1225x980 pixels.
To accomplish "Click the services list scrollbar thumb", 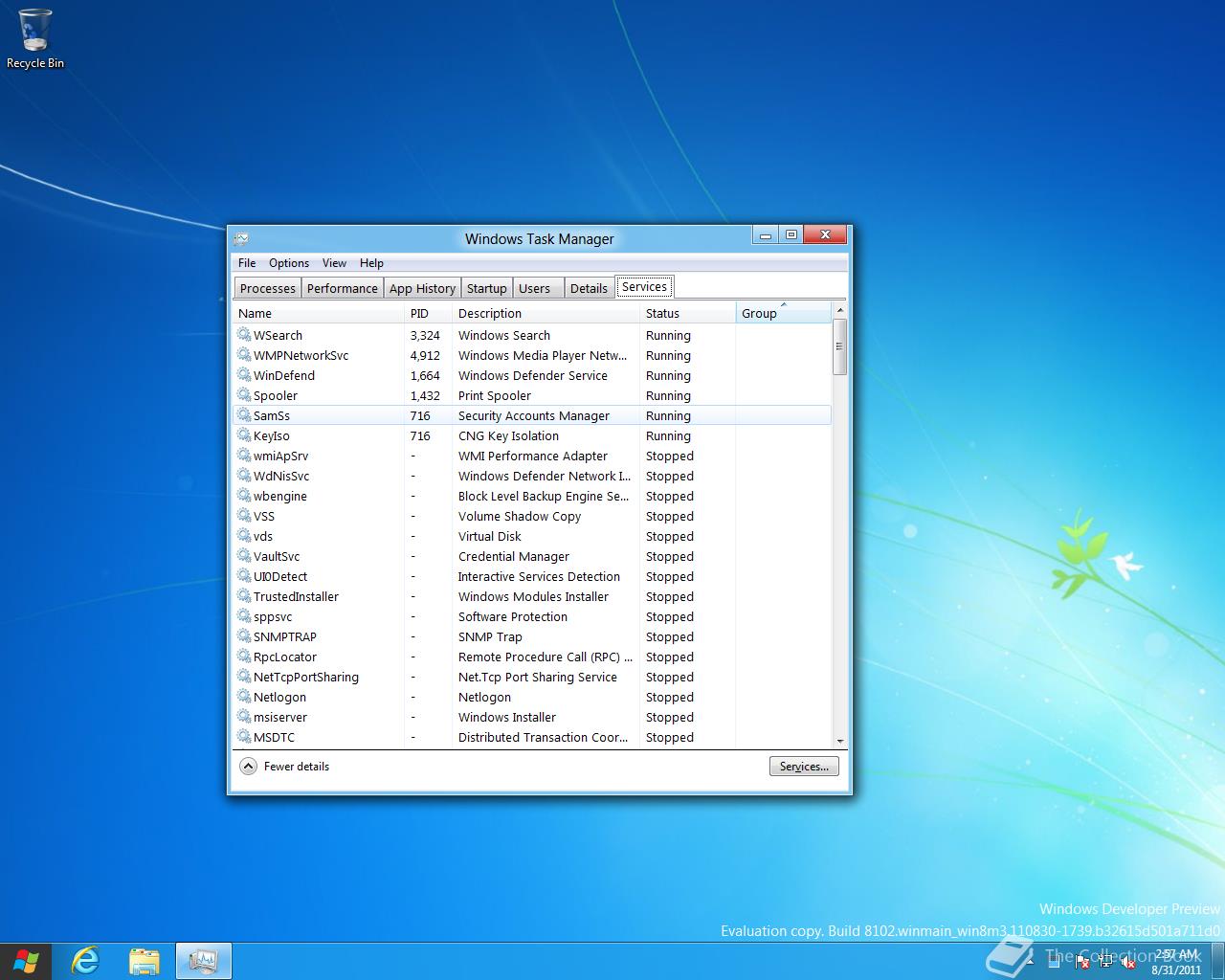I will [840, 346].
